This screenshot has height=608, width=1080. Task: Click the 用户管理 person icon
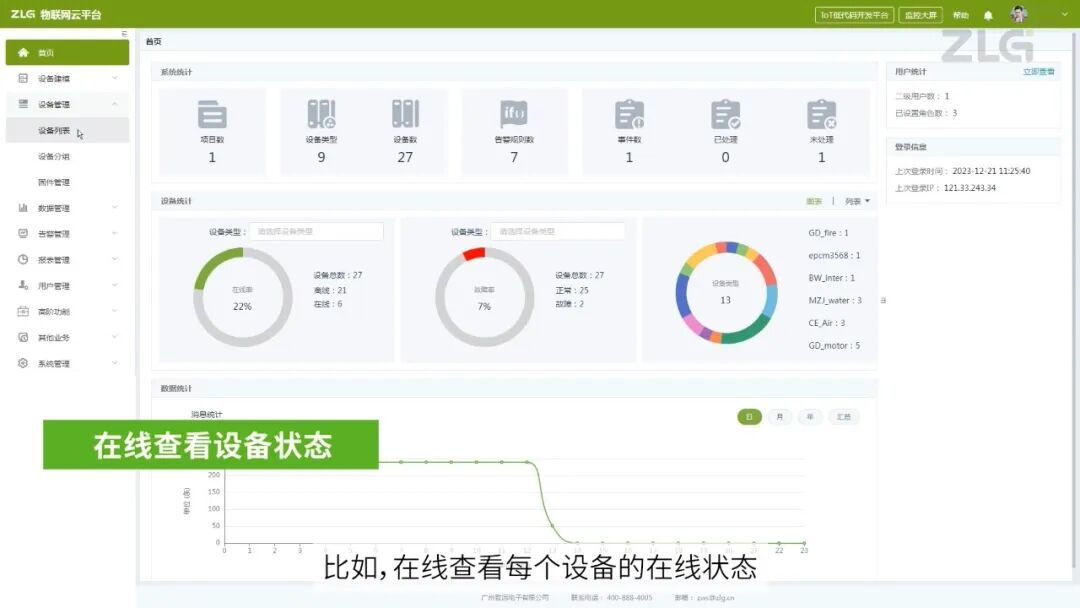(23, 285)
